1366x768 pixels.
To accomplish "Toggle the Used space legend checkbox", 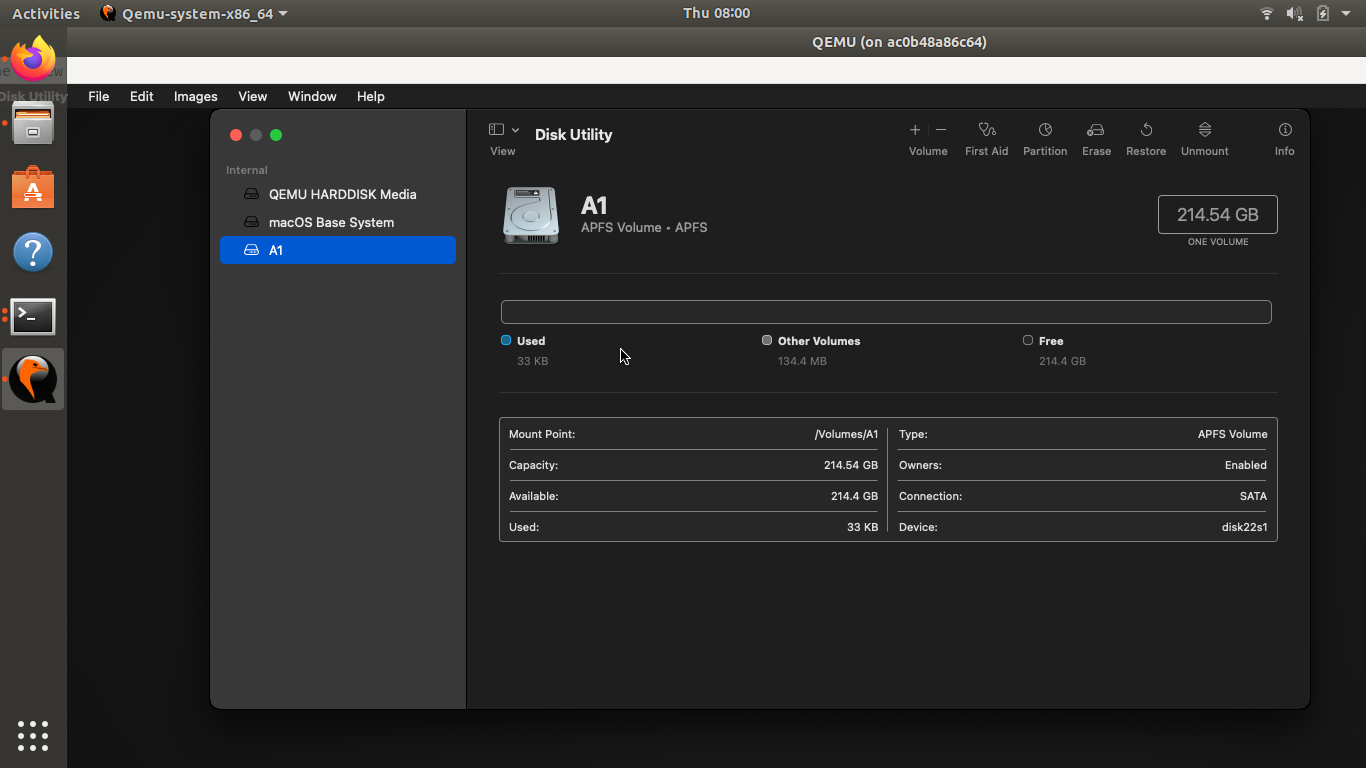I will pos(505,340).
